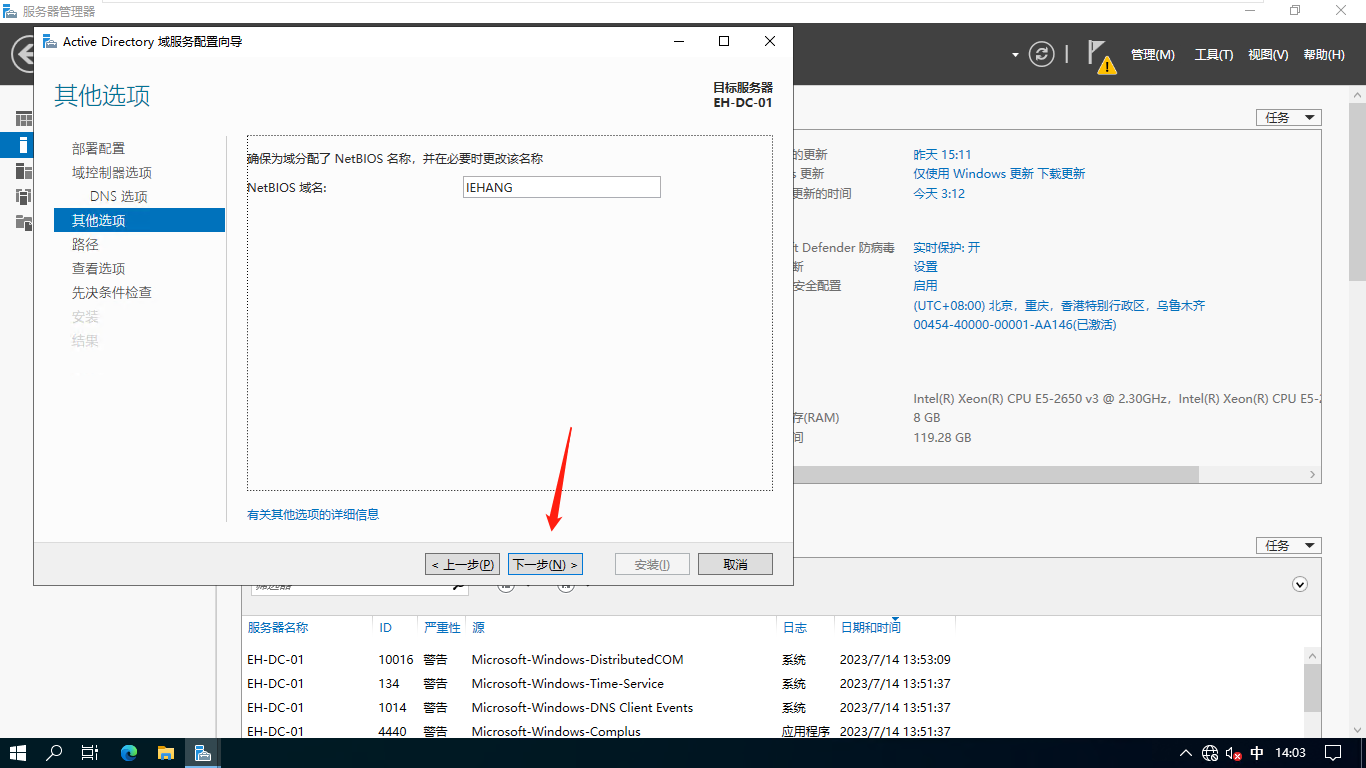Click the Task View taskbar icon
The width and height of the screenshot is (1366, 768).
pos(90,753)
